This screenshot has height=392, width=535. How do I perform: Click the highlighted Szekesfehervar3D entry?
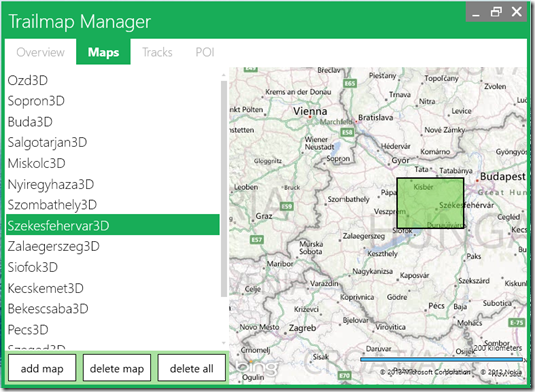coord(113,225)
